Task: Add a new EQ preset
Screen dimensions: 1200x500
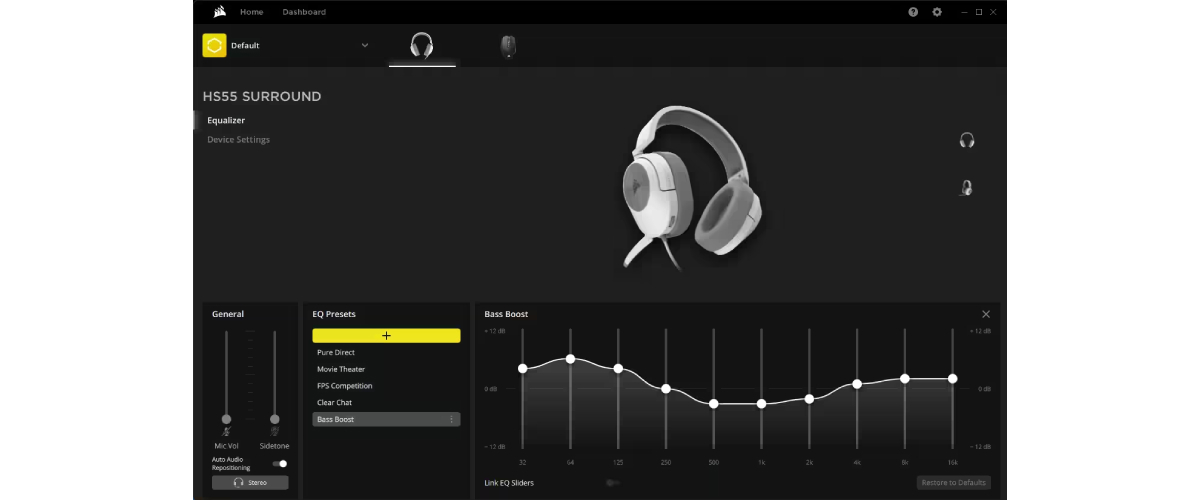Action: 386,336
